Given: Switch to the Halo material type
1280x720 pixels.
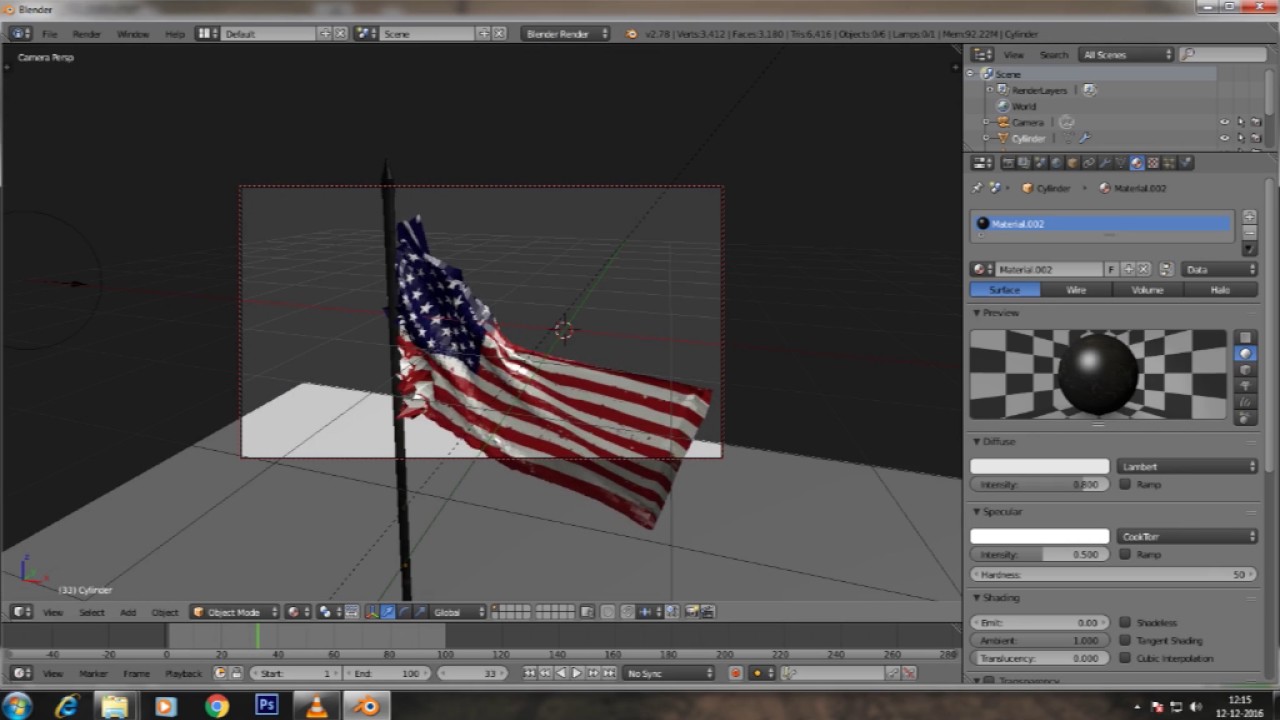Looking at the screenshot, I should pos(1220,289).
